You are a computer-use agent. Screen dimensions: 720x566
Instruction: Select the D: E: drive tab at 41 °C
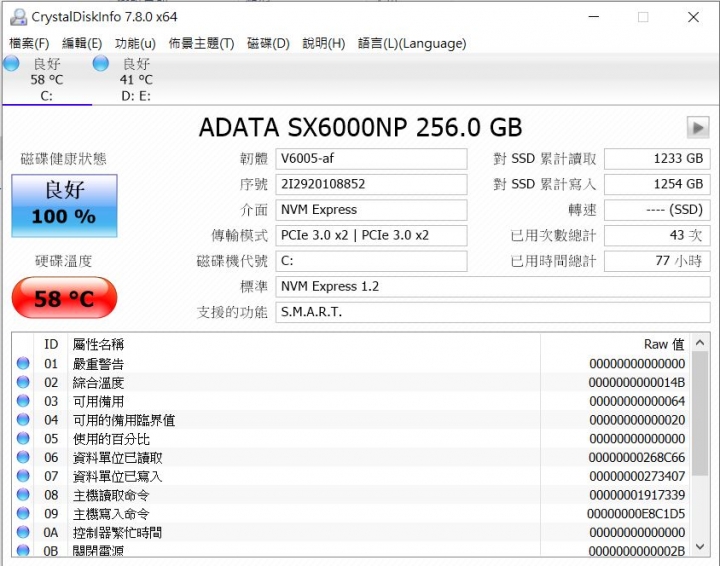[136, 79]
